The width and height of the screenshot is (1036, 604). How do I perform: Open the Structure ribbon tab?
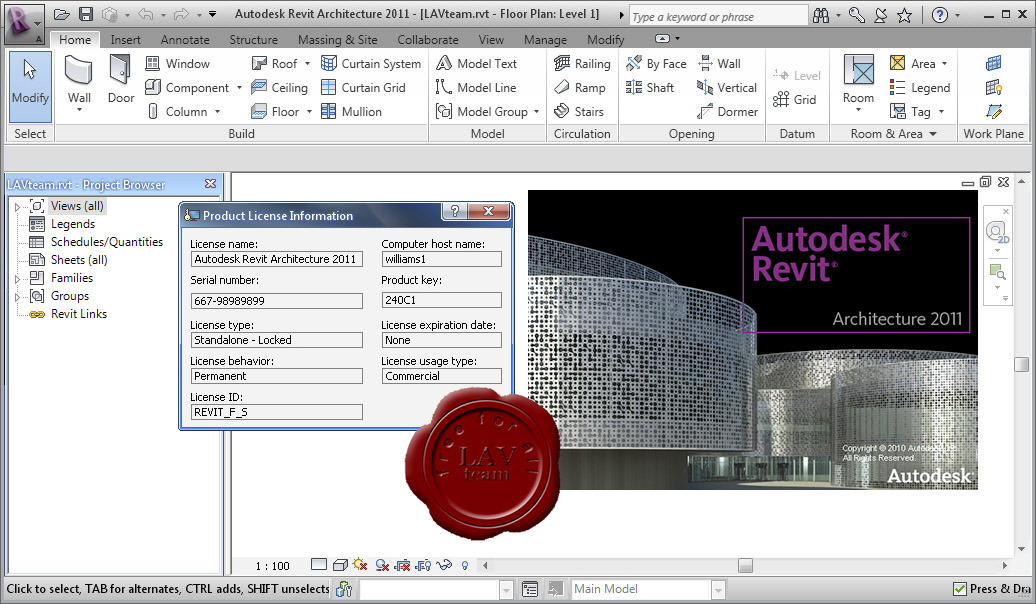pyautogui.click(x=254, y=40)
